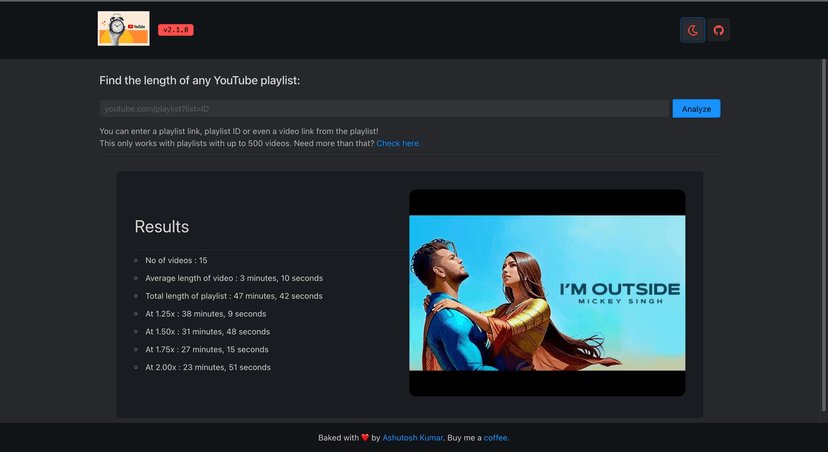828x452 pixels.
Task: Click the I'm Outside video thumbnail
Action: (547, 293)
